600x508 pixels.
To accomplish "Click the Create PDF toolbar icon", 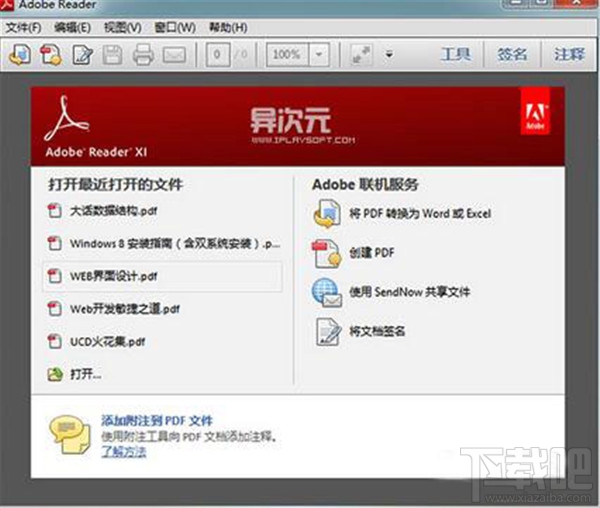I will tap(51, 55).
